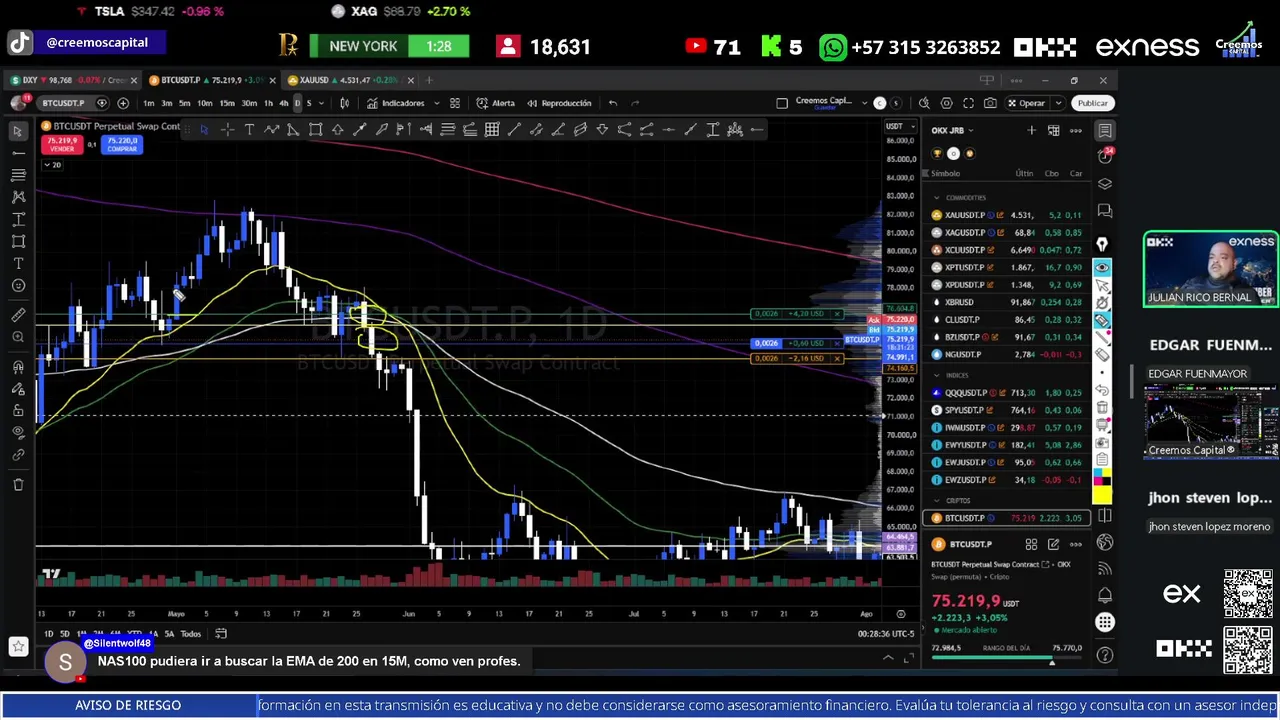Viewport: 1280px width, 720px height.
Task: Select the text T tool in floating toolbar
Action: 249,129
